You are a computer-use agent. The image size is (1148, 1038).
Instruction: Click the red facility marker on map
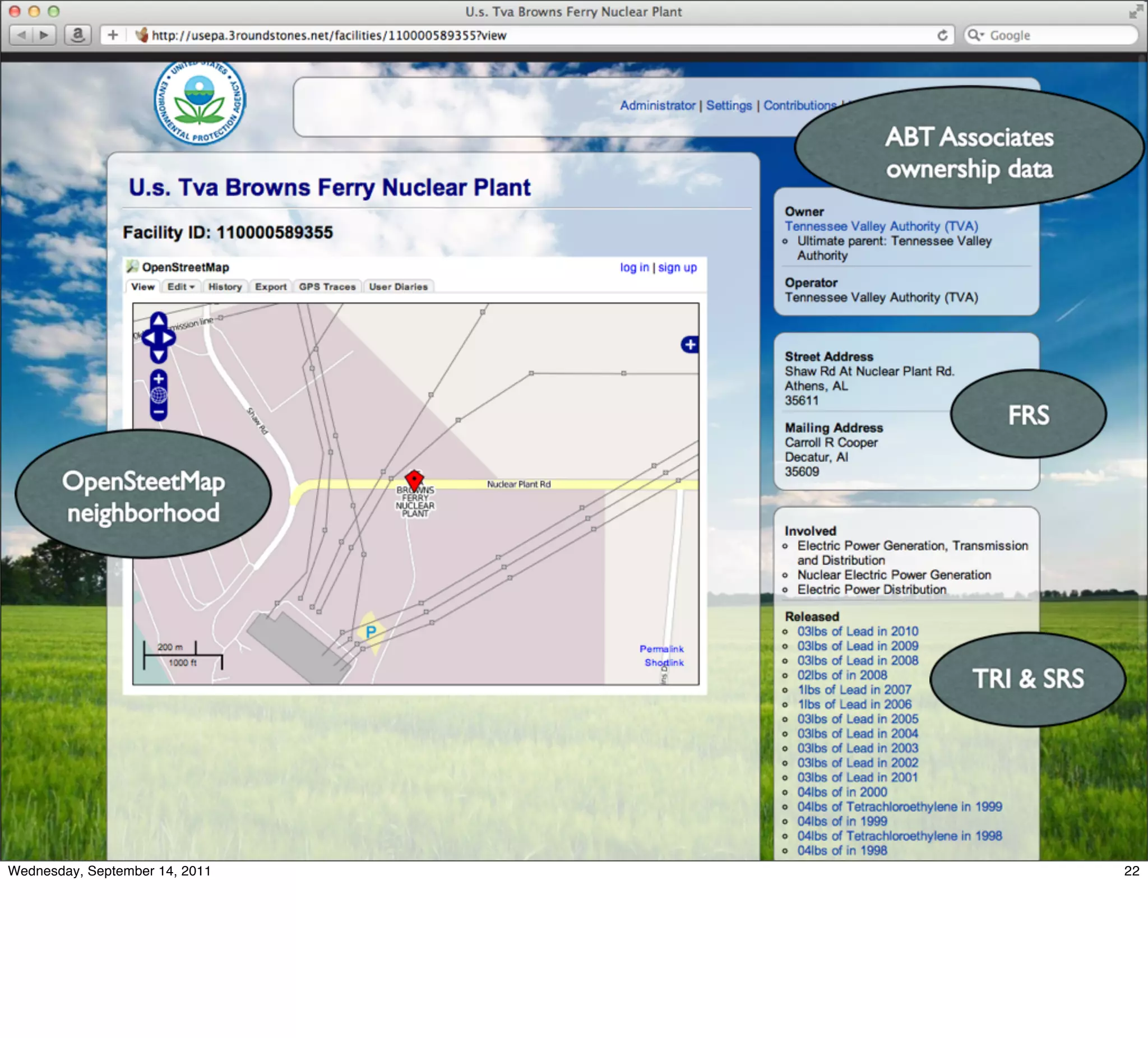click(414, 479)
